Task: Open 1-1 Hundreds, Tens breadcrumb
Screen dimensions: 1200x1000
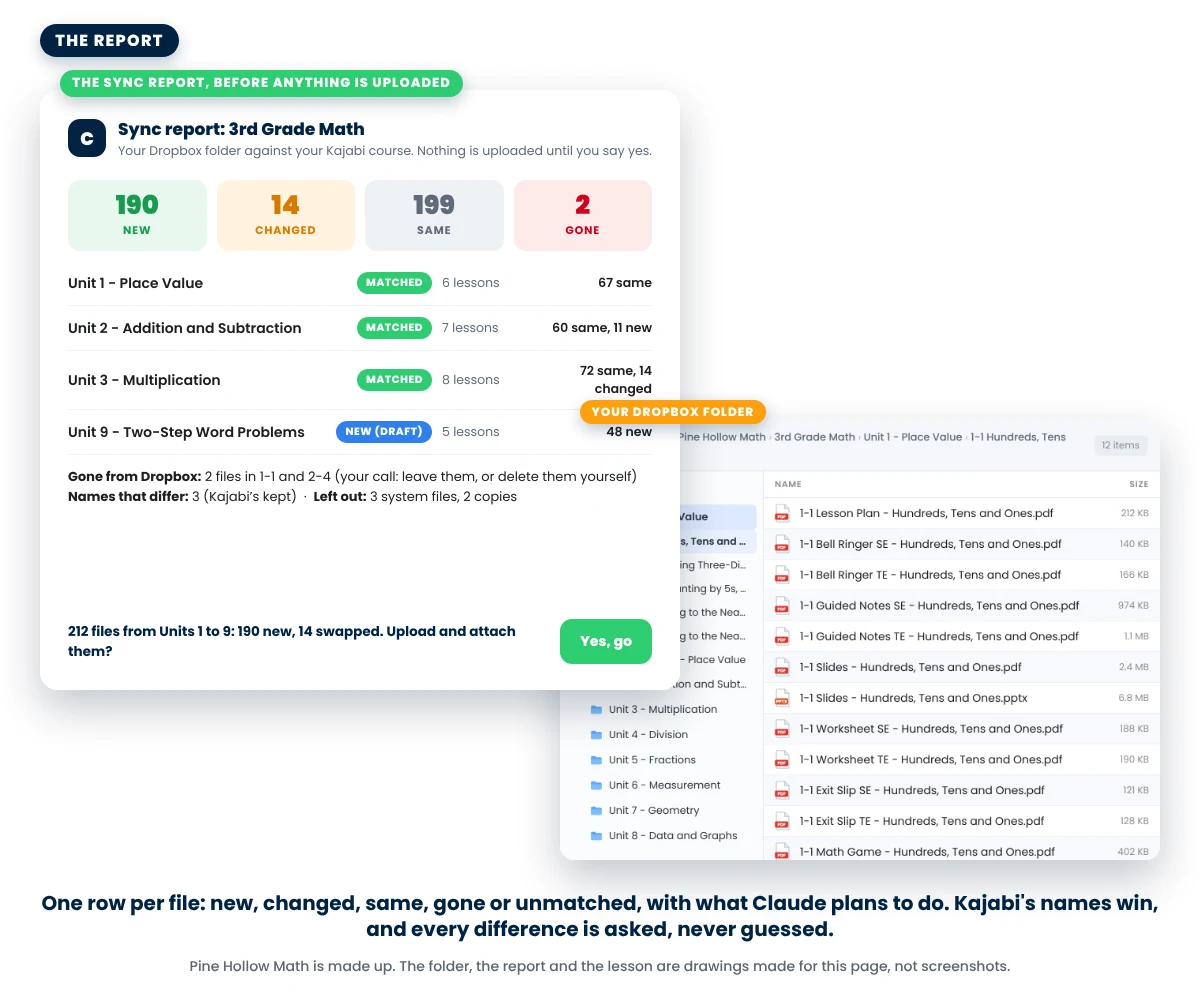Action: 1018,437
